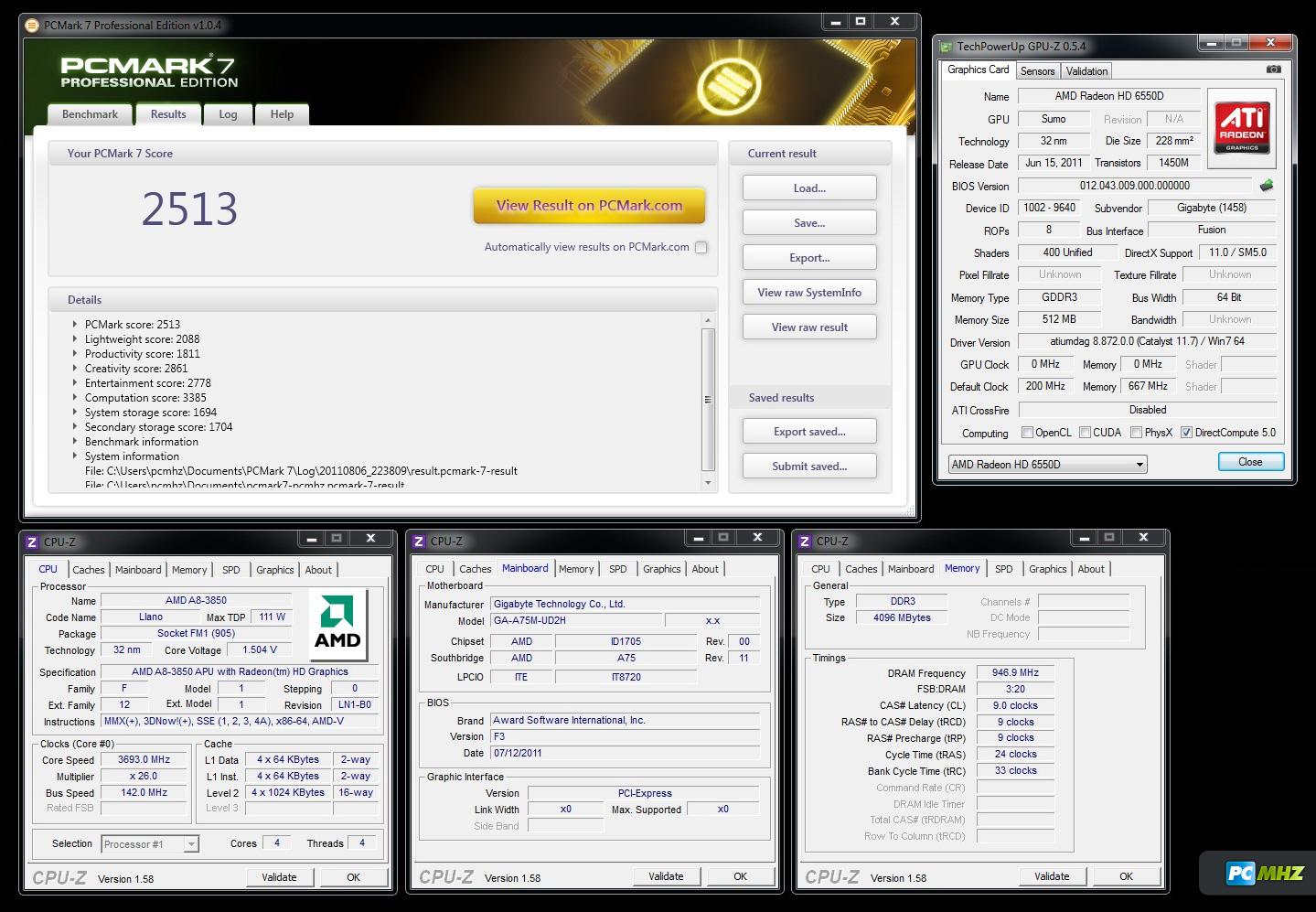The image size is (1316, 912).
Task: Open the AMD Radeon HD 6550D dropdown
Action: 1047,464
